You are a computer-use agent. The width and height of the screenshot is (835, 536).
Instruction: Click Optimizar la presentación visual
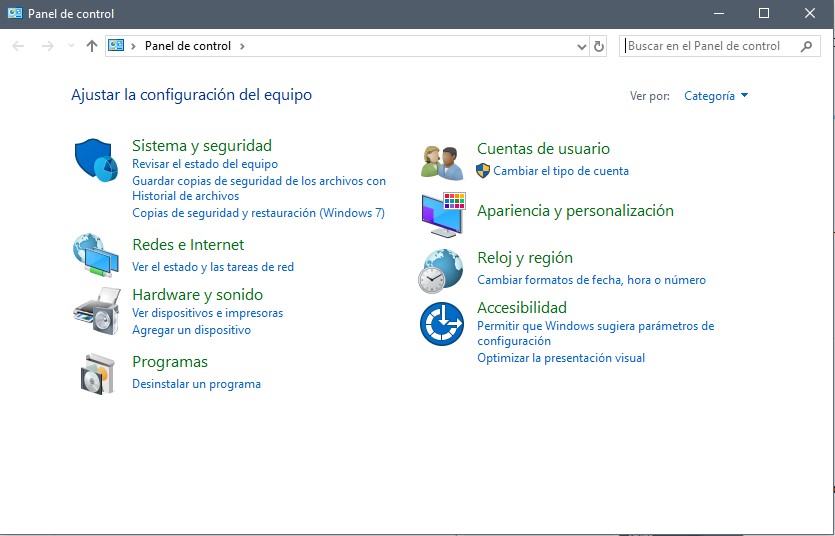click(561, 358)
